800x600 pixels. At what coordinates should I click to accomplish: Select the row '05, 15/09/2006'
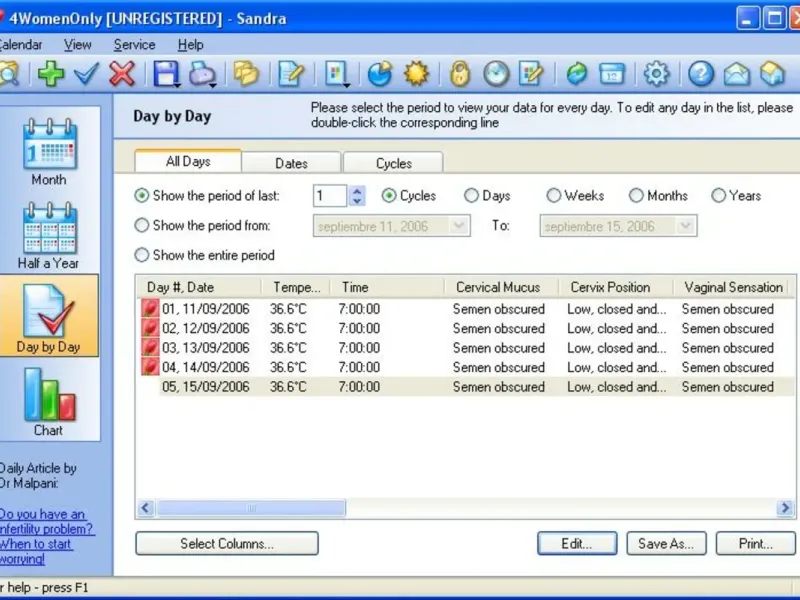pyautogui.click(x=467, y=387)
